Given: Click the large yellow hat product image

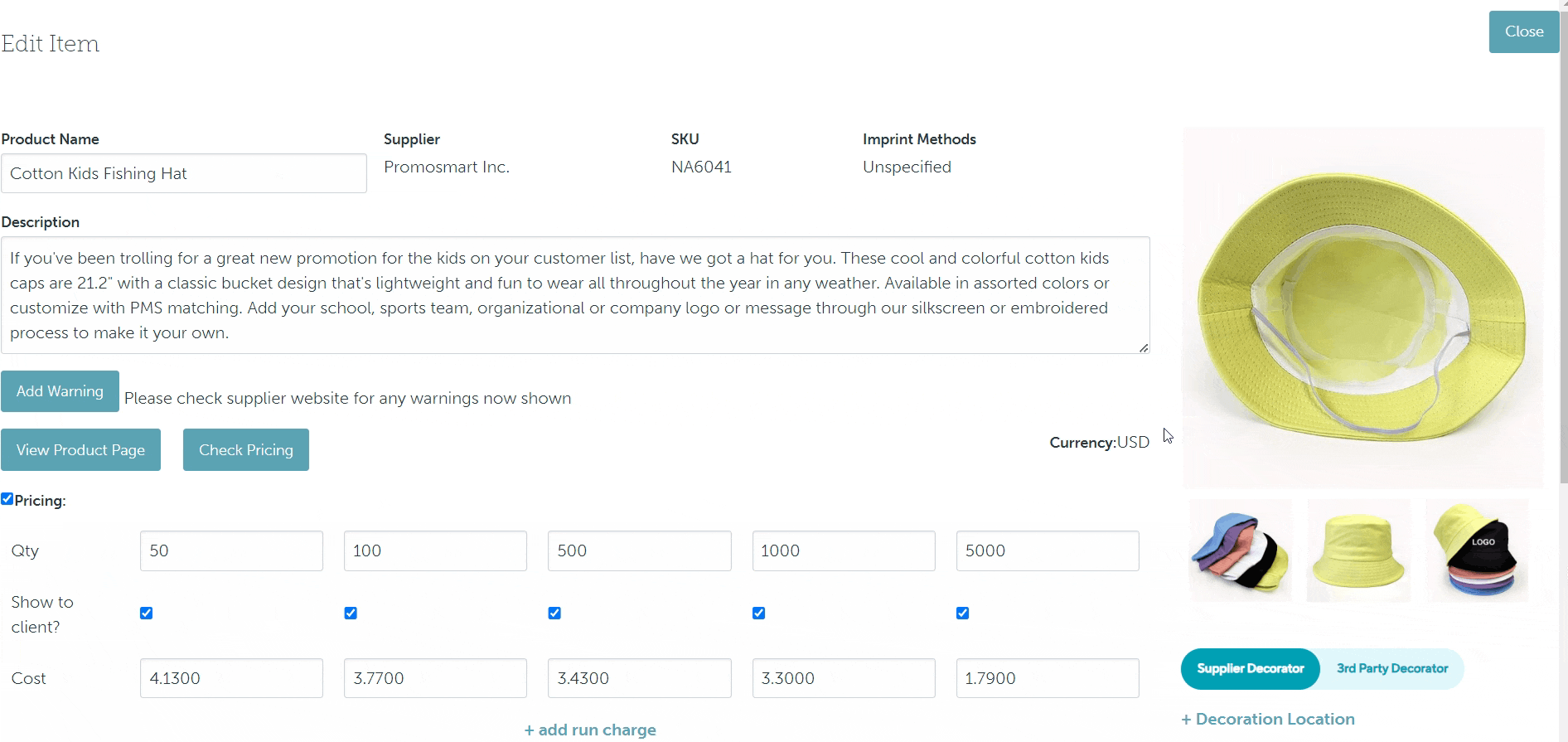Looking at the screenshot, I should click(1362, 308).
